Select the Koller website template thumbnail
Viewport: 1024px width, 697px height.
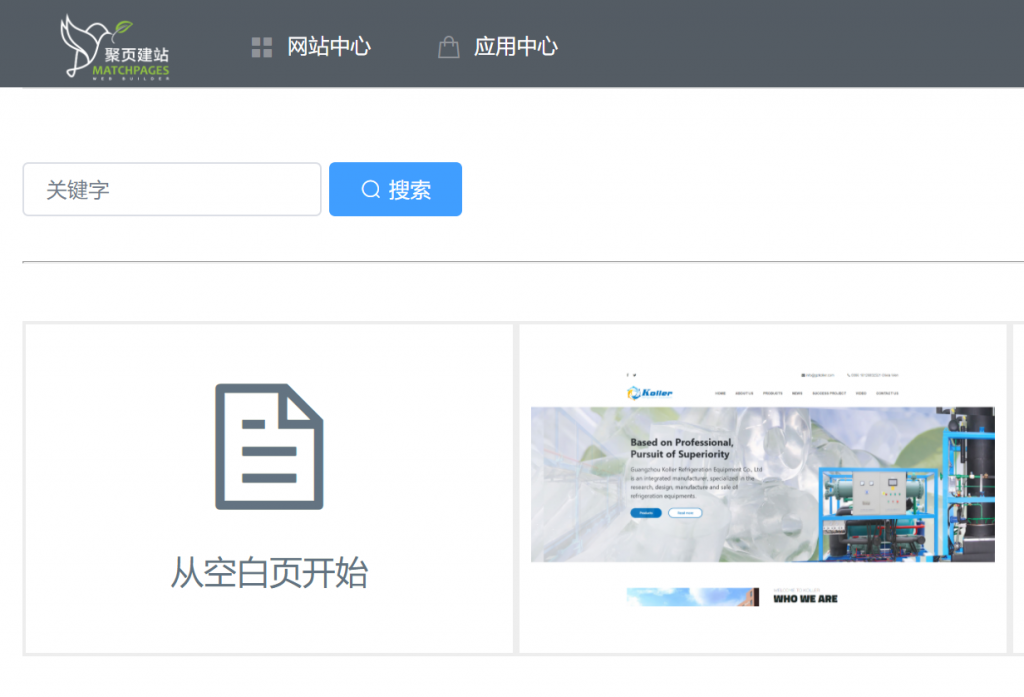tap(762, 488)
